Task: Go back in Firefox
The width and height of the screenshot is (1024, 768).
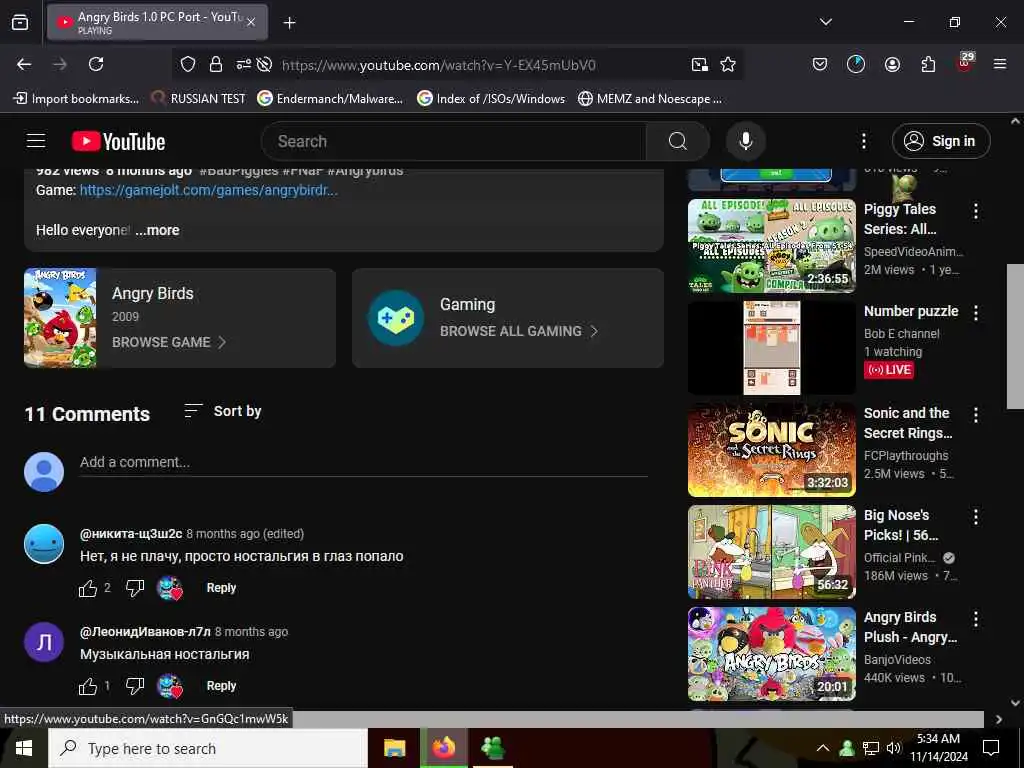Action: tap(24, 64)
